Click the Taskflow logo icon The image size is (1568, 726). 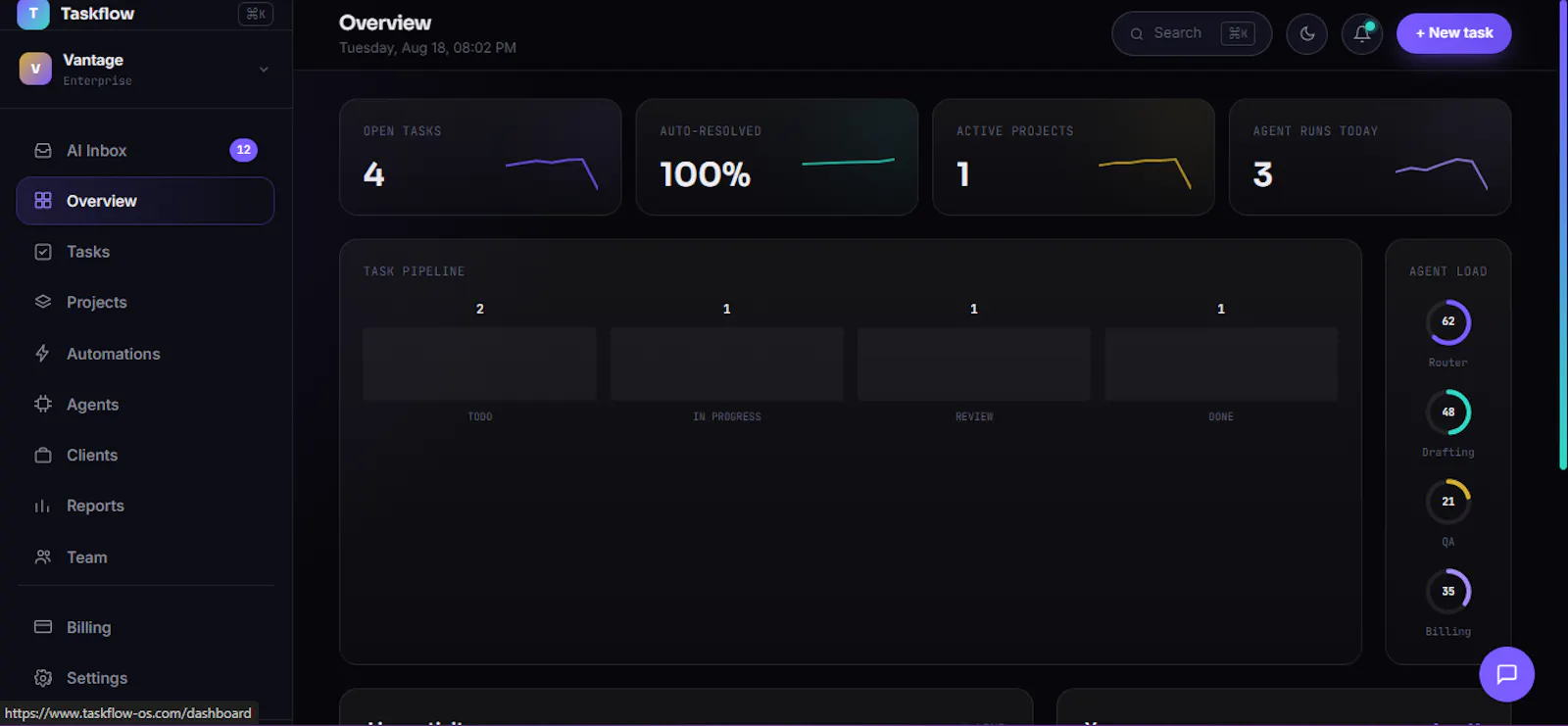pyautogui.click(x=33, y=14)
